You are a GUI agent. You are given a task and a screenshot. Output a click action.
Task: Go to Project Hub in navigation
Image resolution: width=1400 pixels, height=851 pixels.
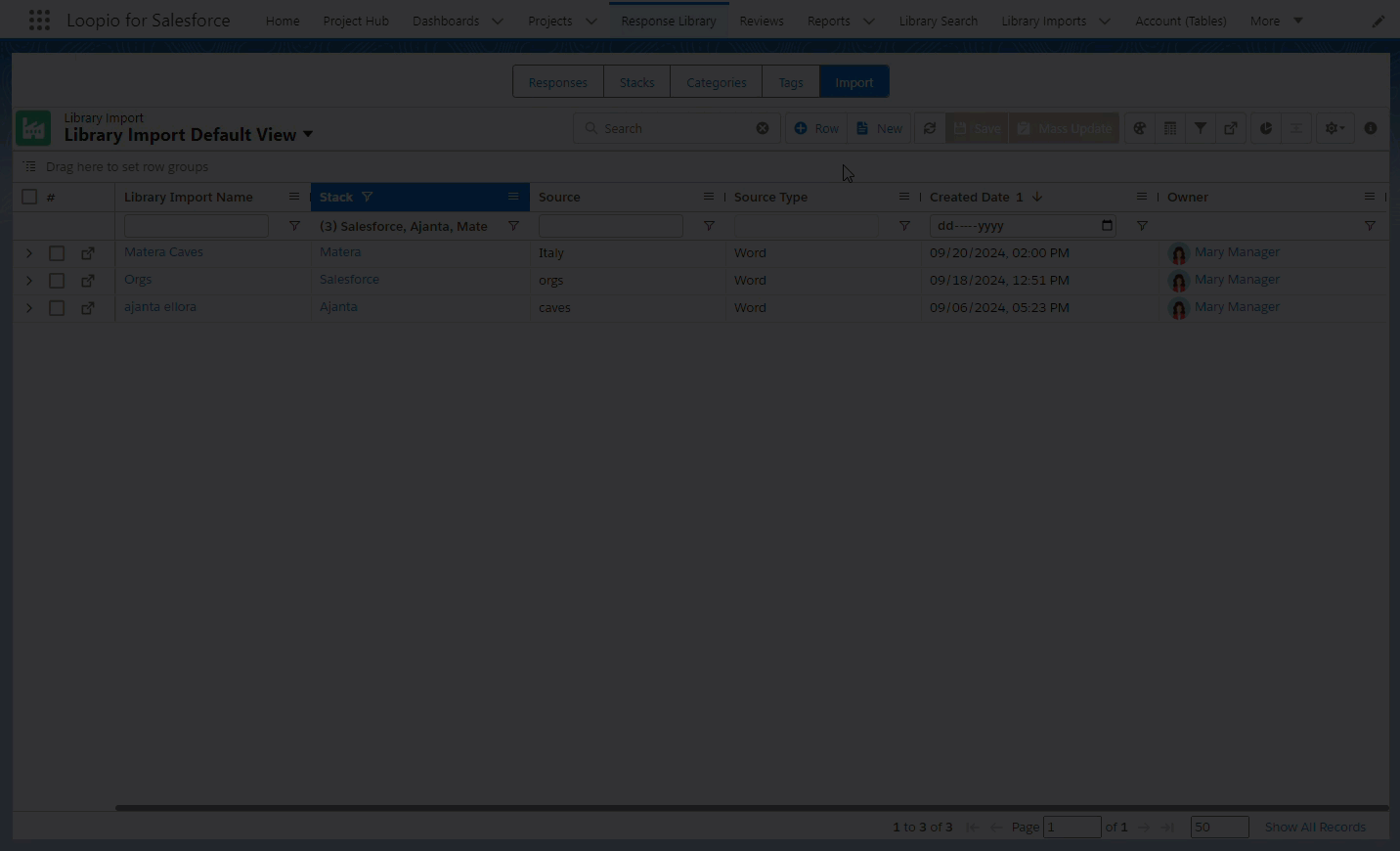point(356,21)
